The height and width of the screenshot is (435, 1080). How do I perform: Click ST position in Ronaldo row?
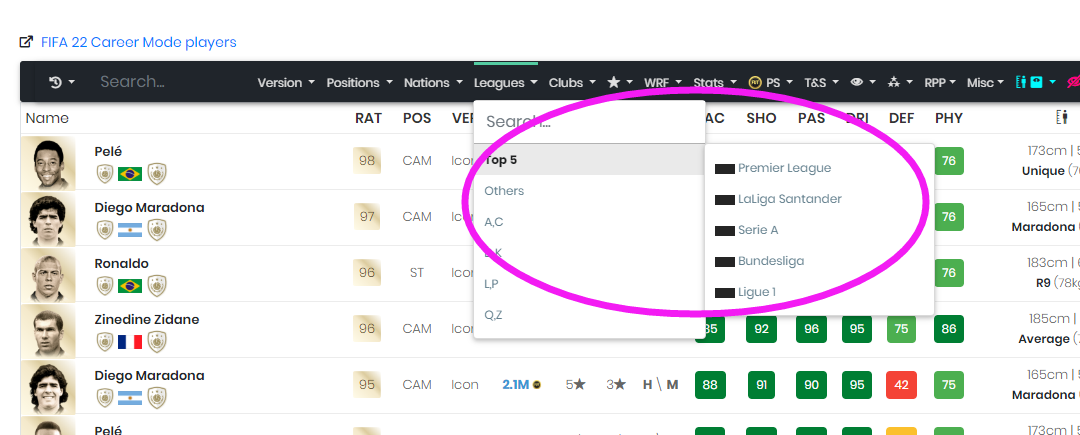pyautogui.click(x=416, y=273)
